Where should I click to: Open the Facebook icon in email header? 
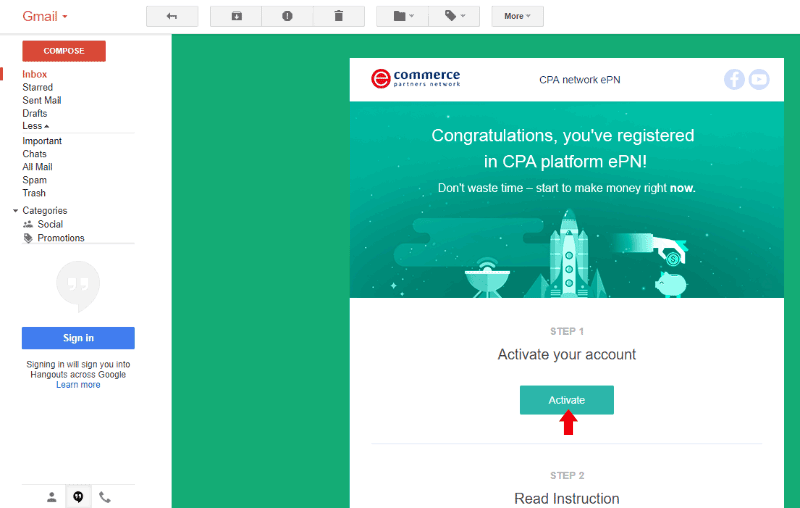[x=734, y=80]
